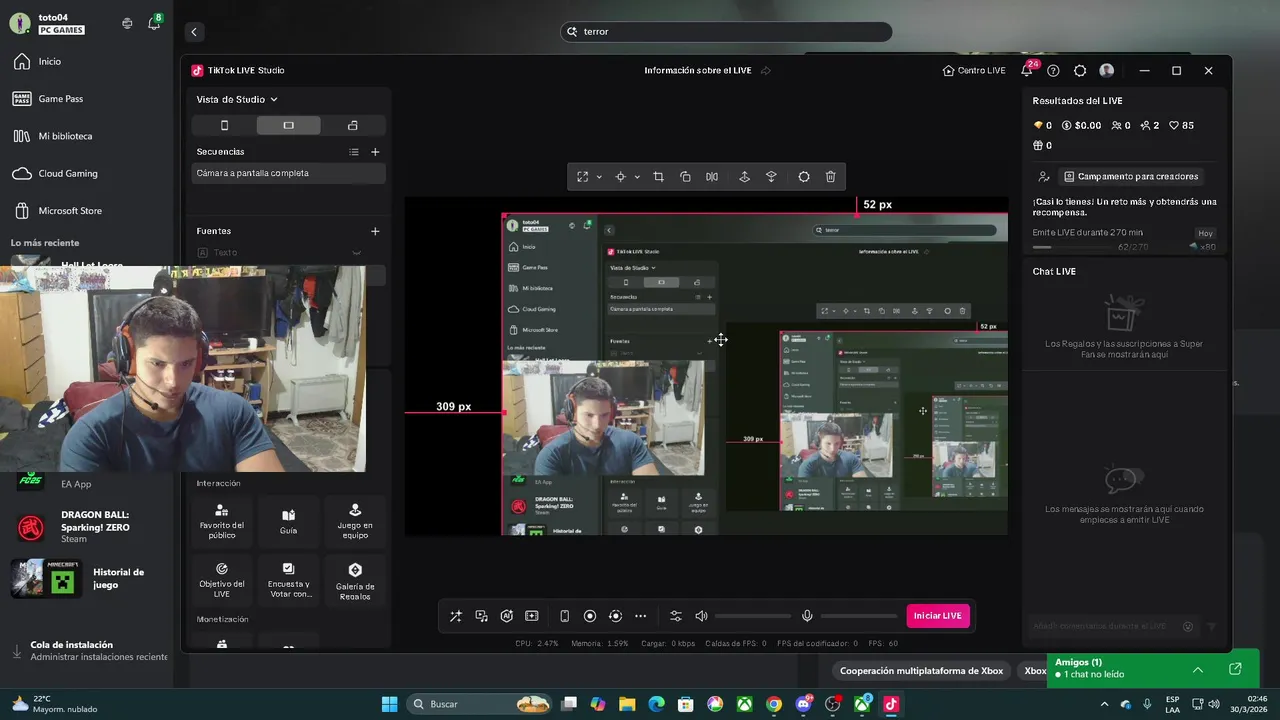This screenshot has width=1280, height=720.
Task: Open the AI tool in bottom bar
Action: coord(507,616)
